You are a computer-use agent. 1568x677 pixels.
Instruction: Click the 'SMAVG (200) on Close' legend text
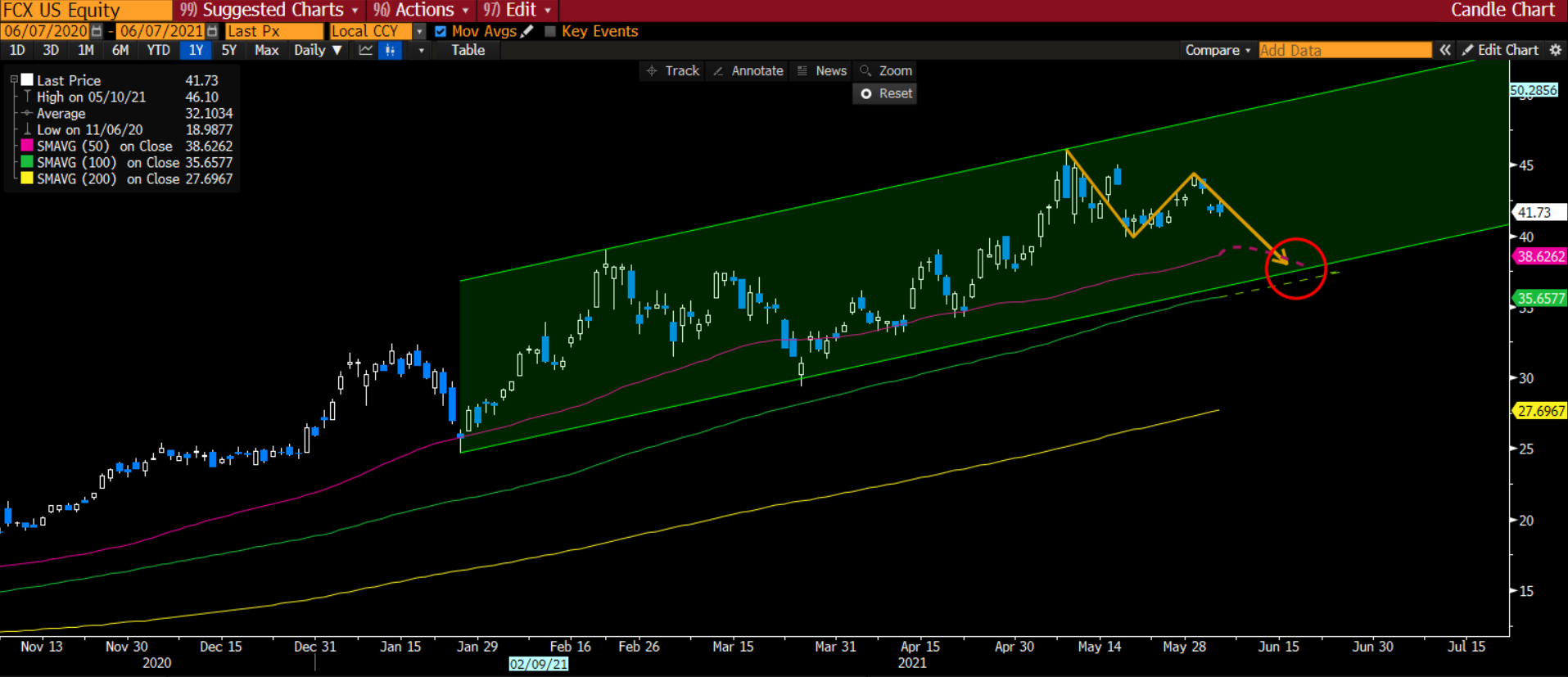[108, 178]
